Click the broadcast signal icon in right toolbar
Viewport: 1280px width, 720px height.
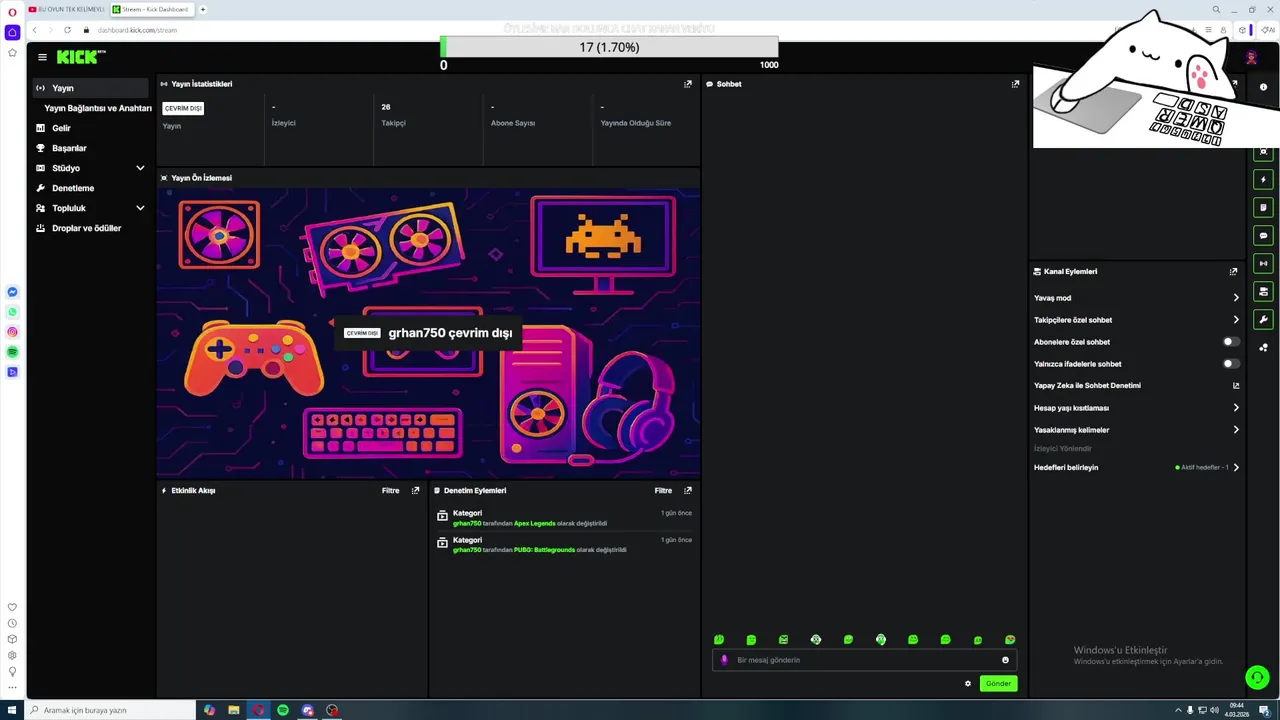(1263, 264)
